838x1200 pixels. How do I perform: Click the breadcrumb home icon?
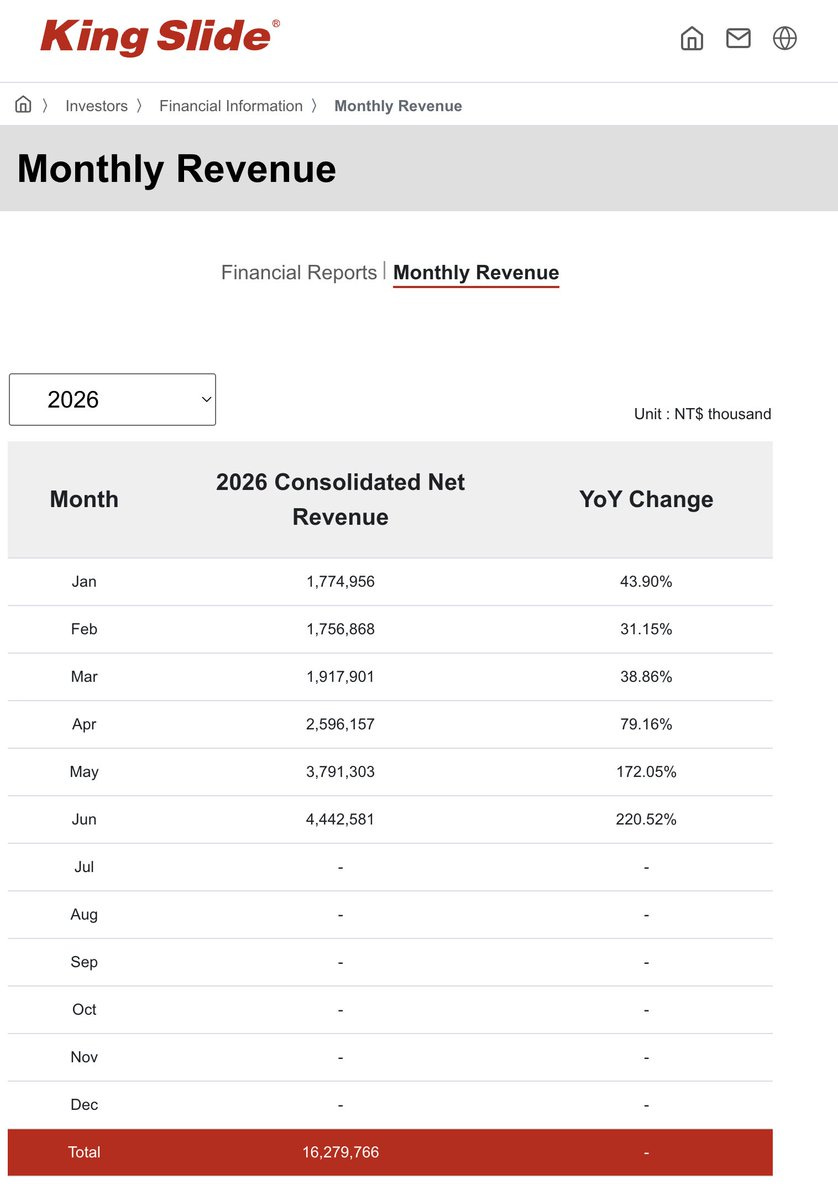(x=23, y=105)
